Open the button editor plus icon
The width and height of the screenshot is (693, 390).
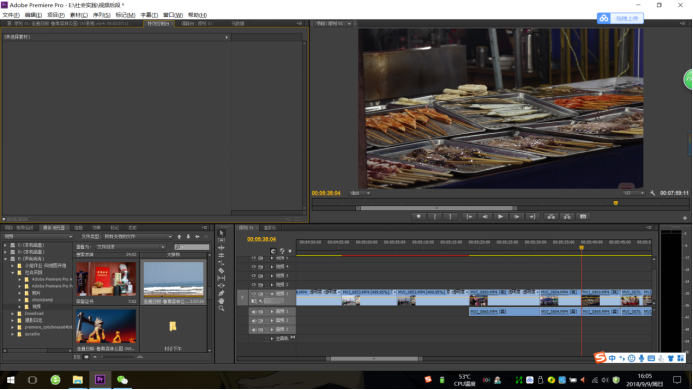pyautogui.click(x=685, y=218)
